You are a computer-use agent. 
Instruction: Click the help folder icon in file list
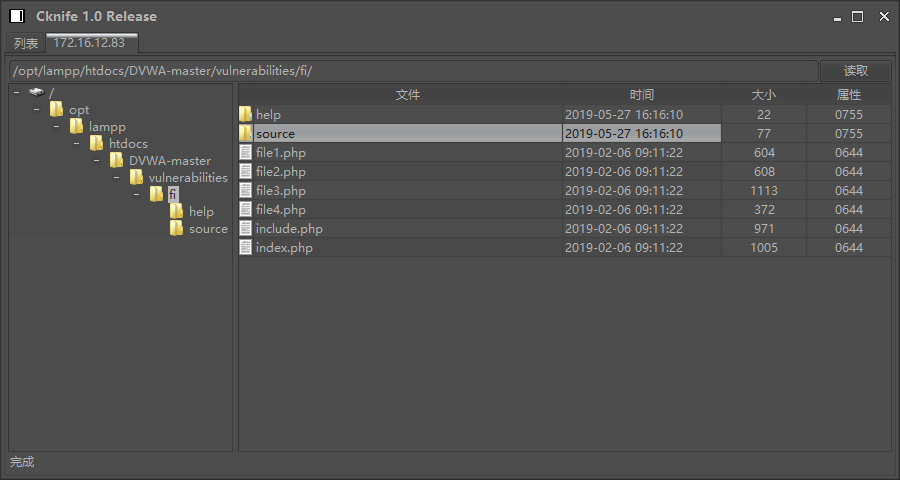pyautogui.click(x=246, y=115)
